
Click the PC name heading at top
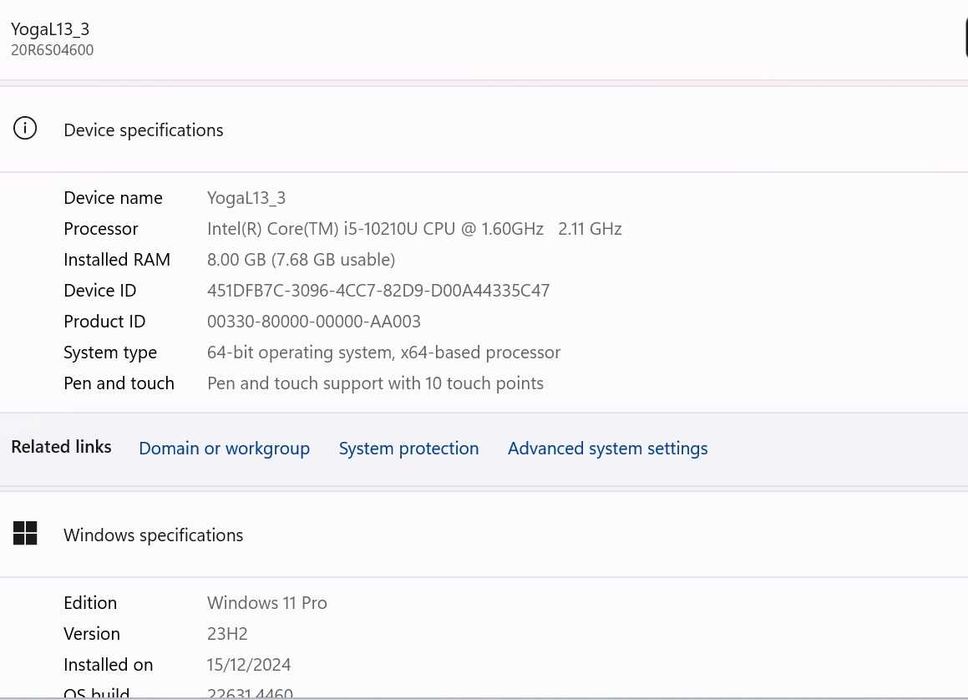(50, 29)
